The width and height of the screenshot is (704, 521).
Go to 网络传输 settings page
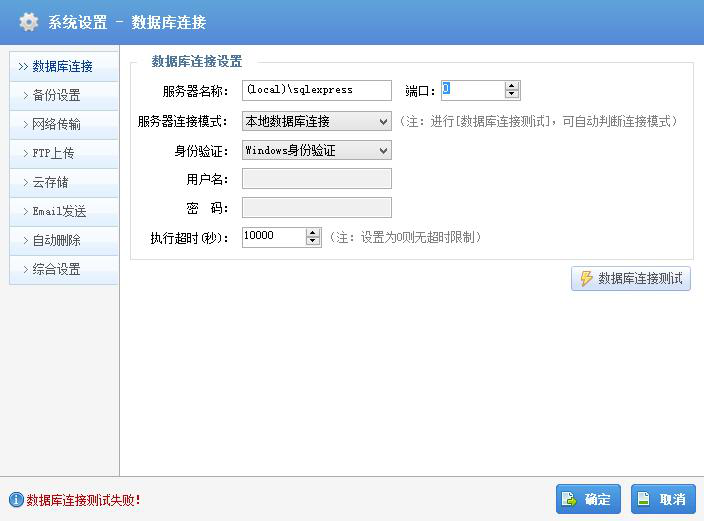click(64, 124)
